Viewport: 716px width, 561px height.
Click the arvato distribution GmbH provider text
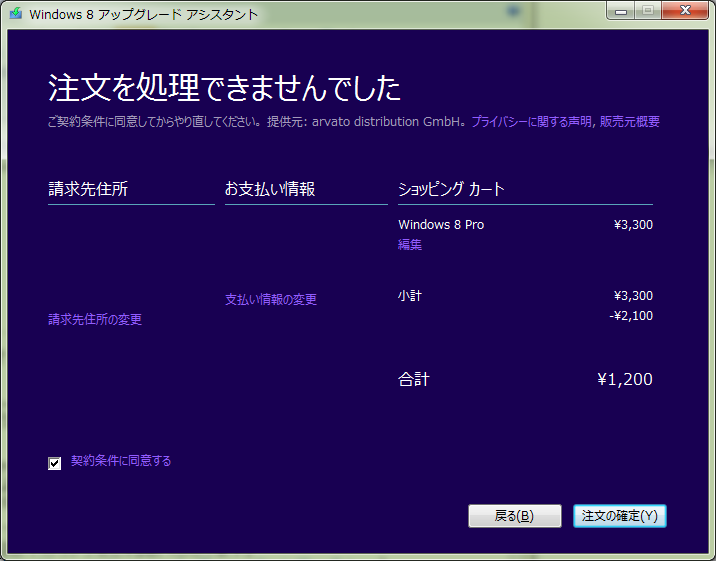pyautogui.click(x=388, y=121)
